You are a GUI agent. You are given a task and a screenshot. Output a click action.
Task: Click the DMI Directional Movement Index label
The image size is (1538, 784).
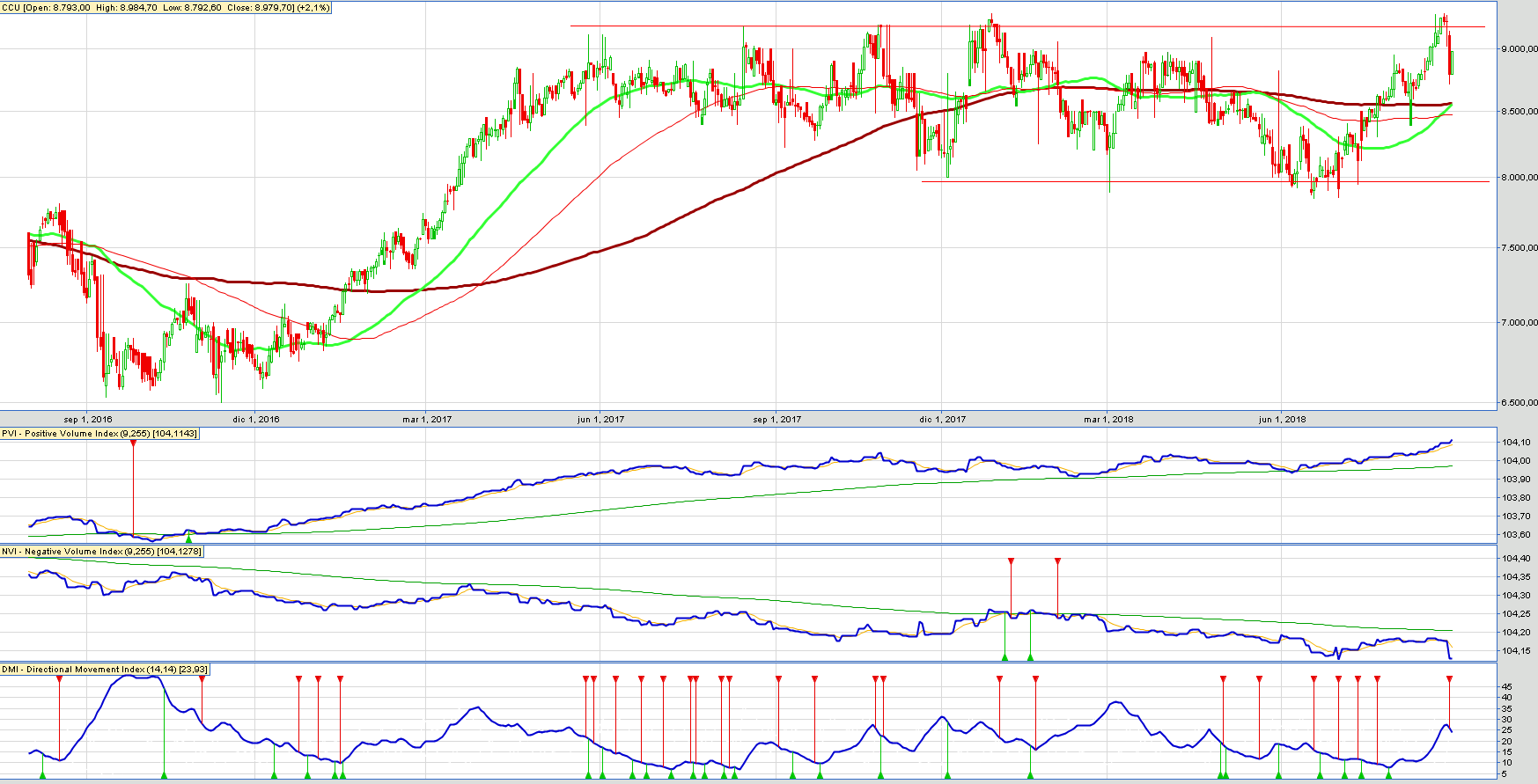(x=105, y=670)
